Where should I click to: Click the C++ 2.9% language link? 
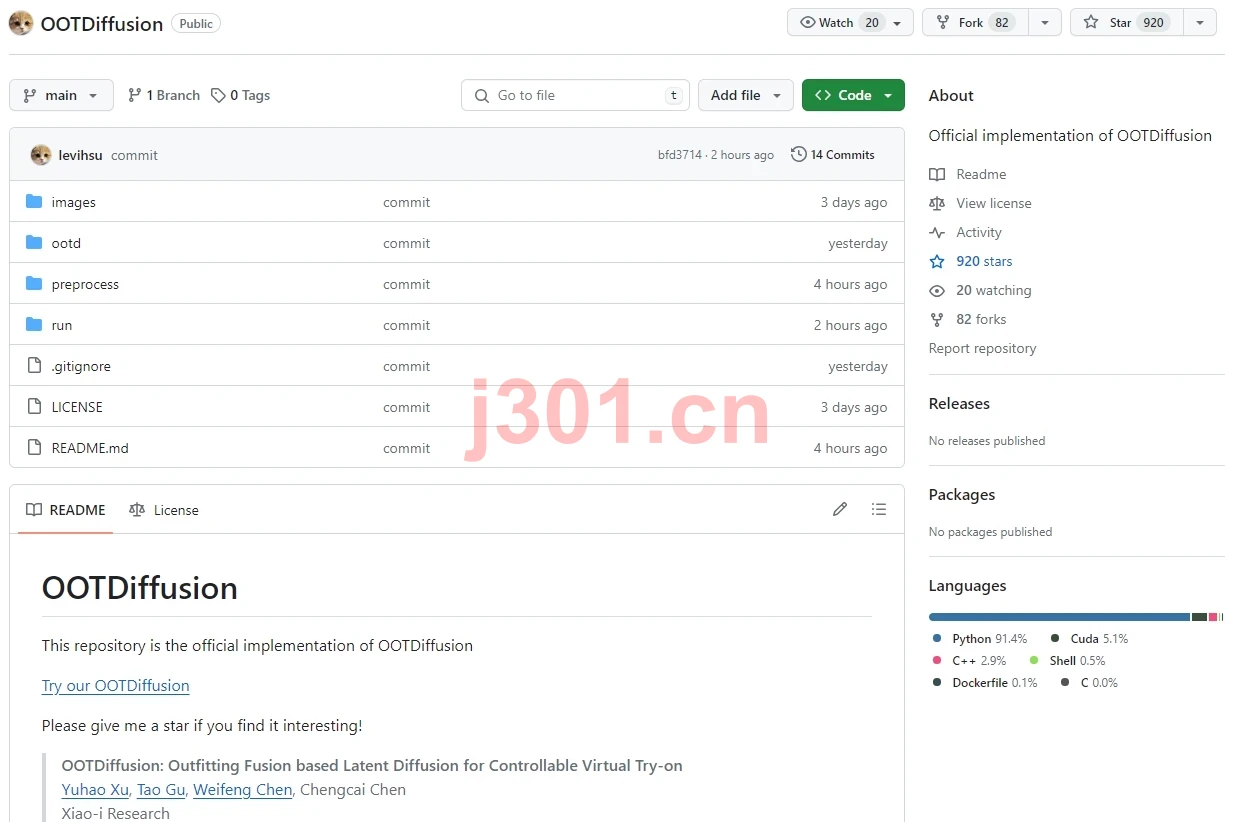(969, 661)
